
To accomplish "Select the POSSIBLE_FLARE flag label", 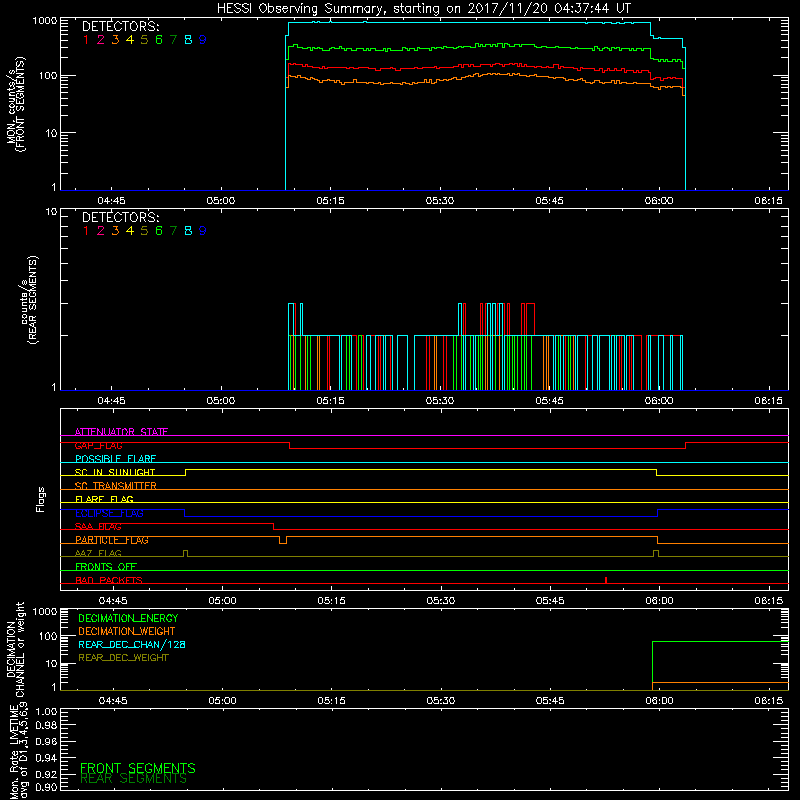I will tap(115, 459).
